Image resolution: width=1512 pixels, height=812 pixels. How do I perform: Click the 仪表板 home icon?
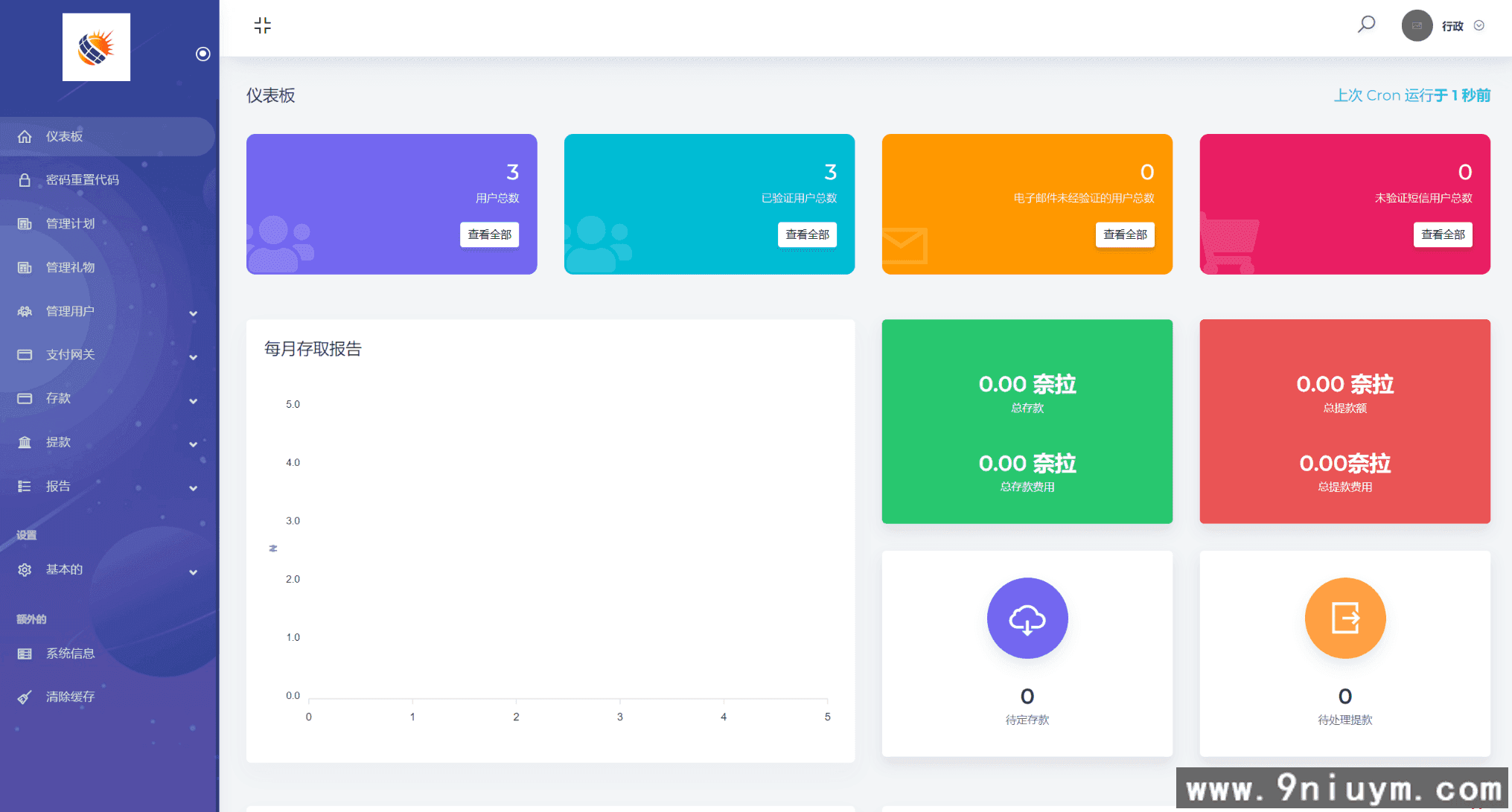pyautogui.click(x=25, y=136)
